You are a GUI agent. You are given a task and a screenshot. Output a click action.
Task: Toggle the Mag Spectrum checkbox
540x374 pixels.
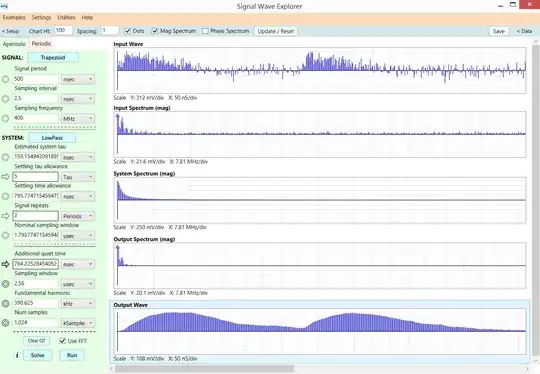155,31
